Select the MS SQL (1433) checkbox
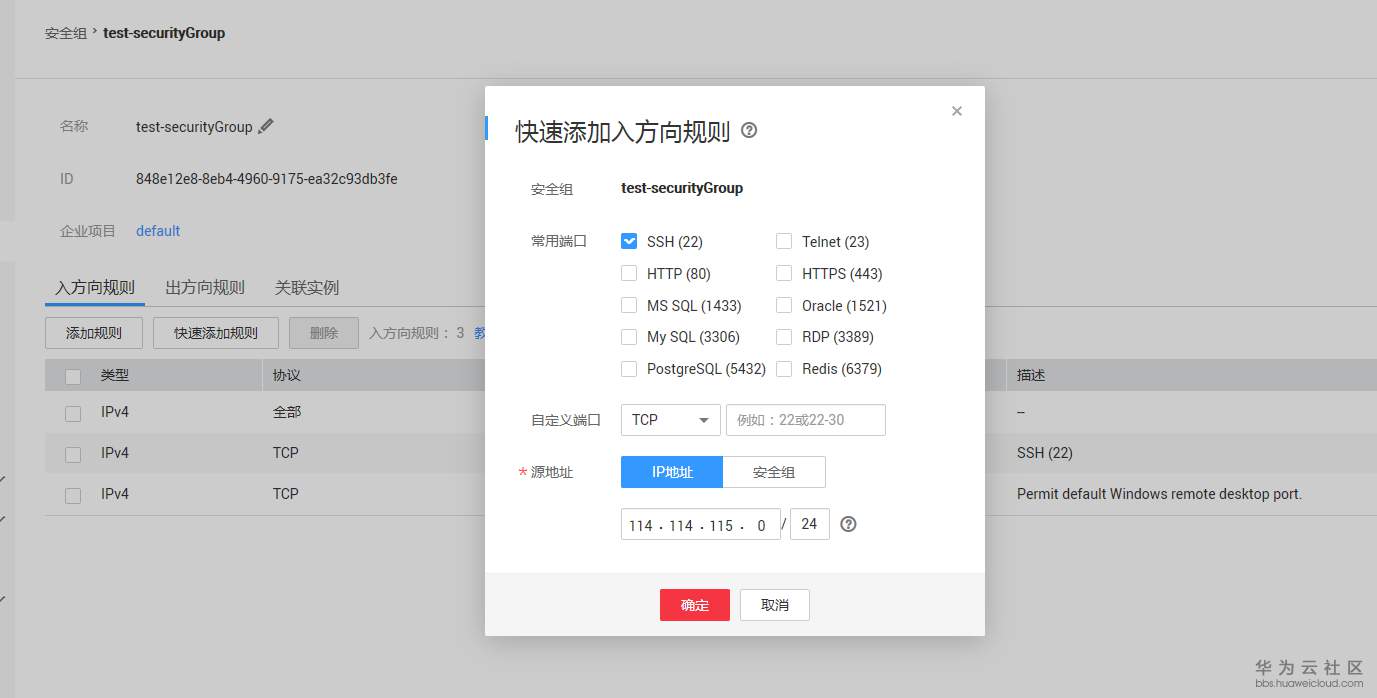 (629, 305)
